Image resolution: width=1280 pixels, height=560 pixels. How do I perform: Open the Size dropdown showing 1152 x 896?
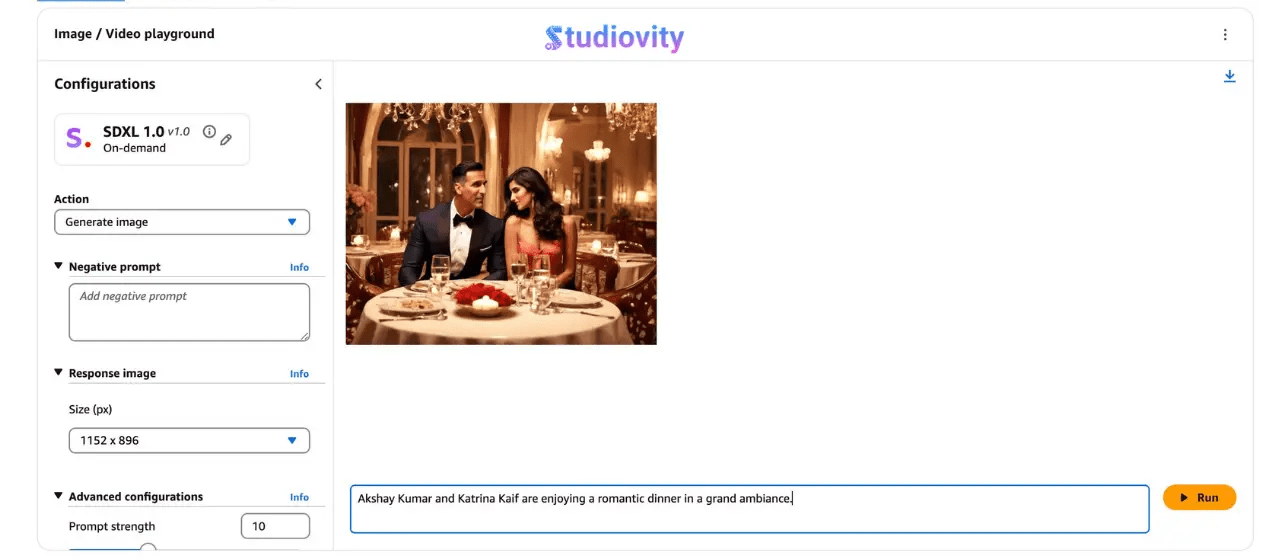(x=189, y=440)
